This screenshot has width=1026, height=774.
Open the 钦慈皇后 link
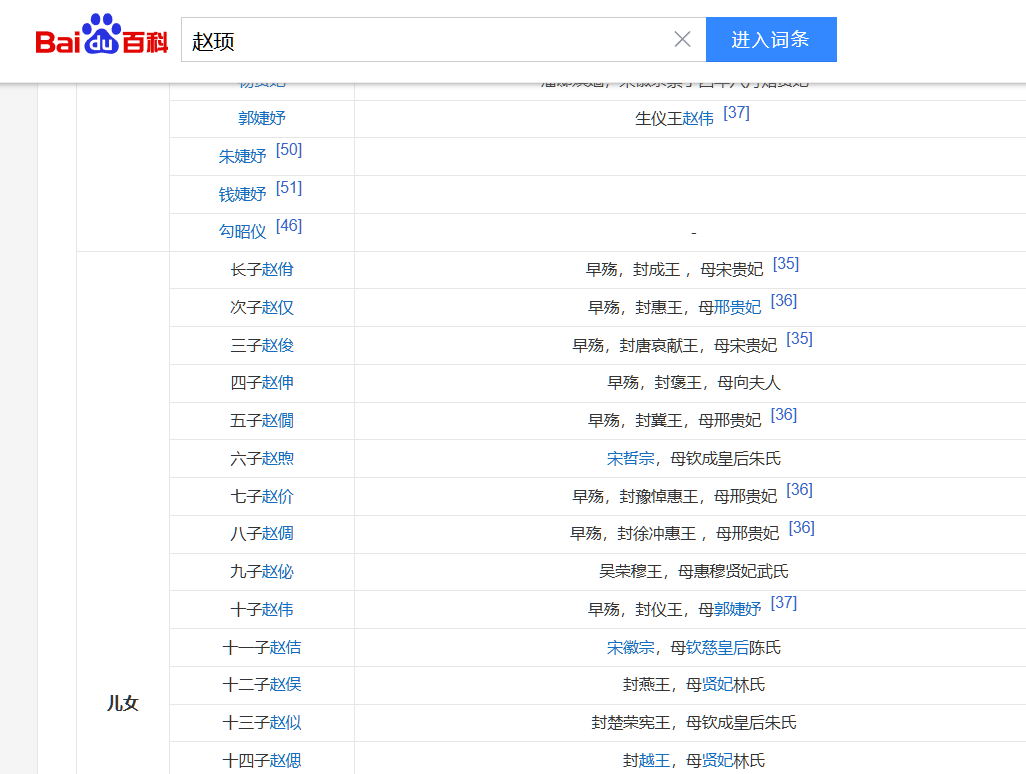717,647
